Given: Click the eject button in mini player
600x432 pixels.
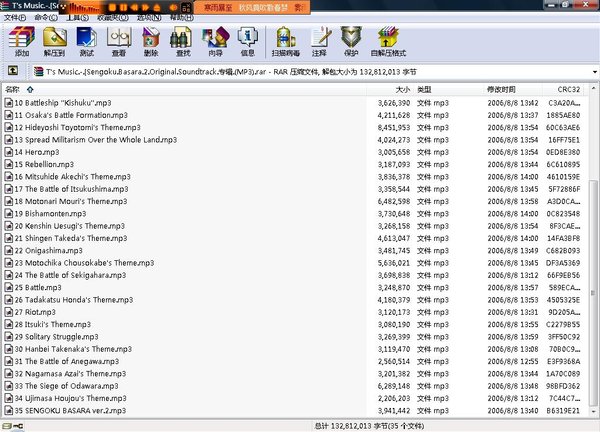Looking at the screenshot, I should coord(157,7).
